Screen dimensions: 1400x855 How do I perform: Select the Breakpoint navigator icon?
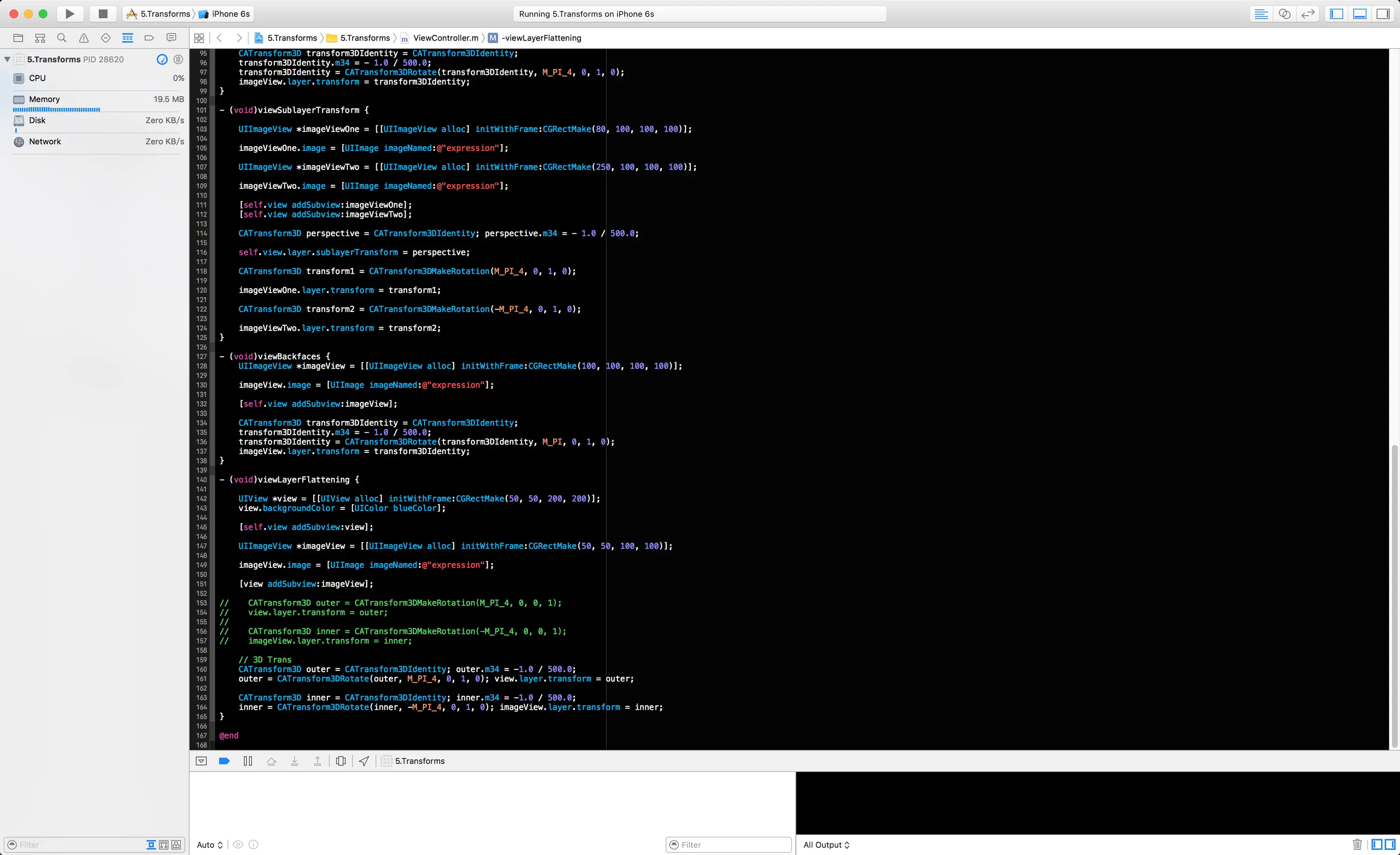pyautogui.click(x=149, y=38)
